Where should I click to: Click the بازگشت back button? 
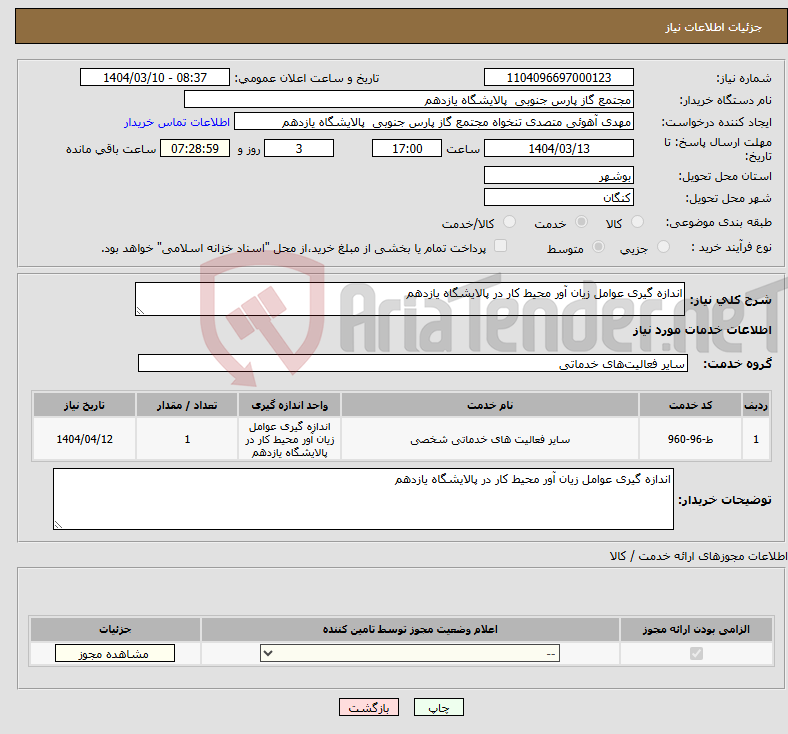(x=369, y=707)
